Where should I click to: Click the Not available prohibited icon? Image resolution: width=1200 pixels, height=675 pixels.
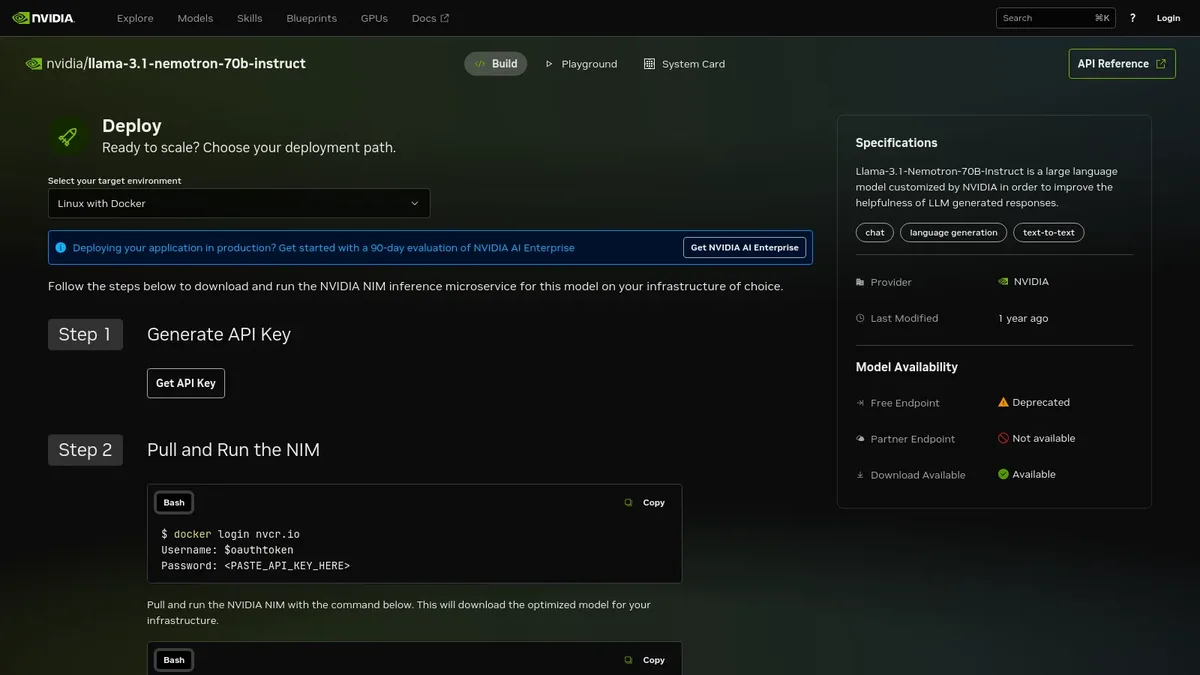(1003, 438)
